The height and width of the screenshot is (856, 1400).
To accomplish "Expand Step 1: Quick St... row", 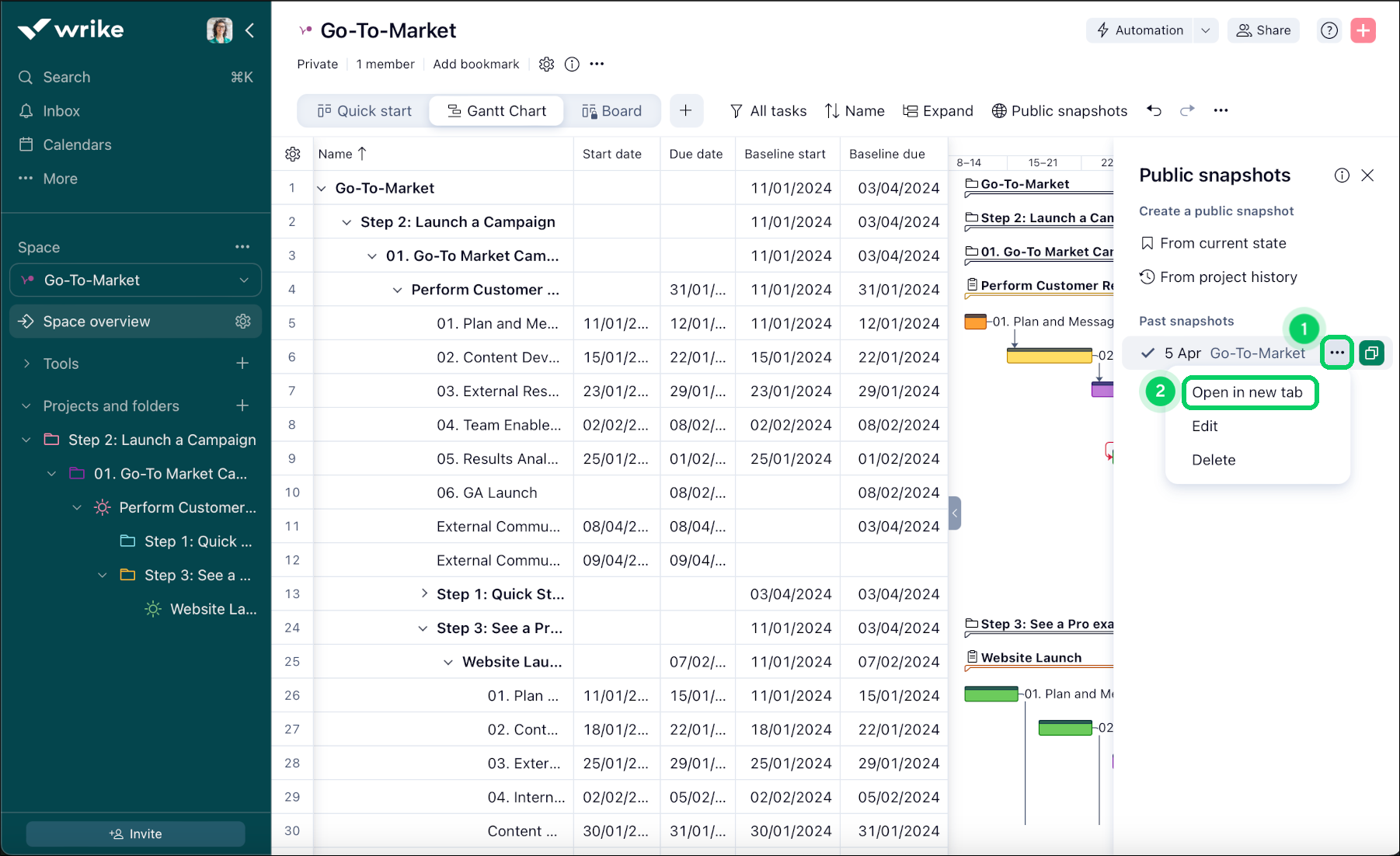I will coord(424,593).
